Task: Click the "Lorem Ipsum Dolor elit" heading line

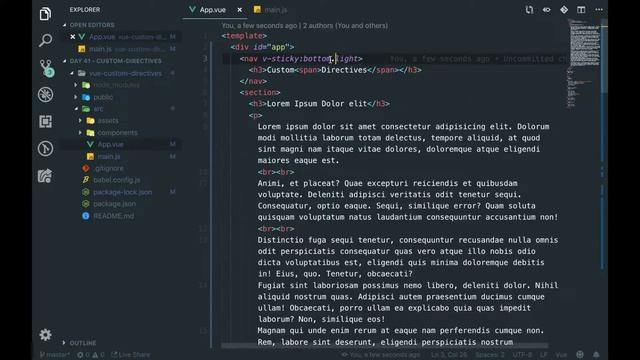Action: [319, 104]
